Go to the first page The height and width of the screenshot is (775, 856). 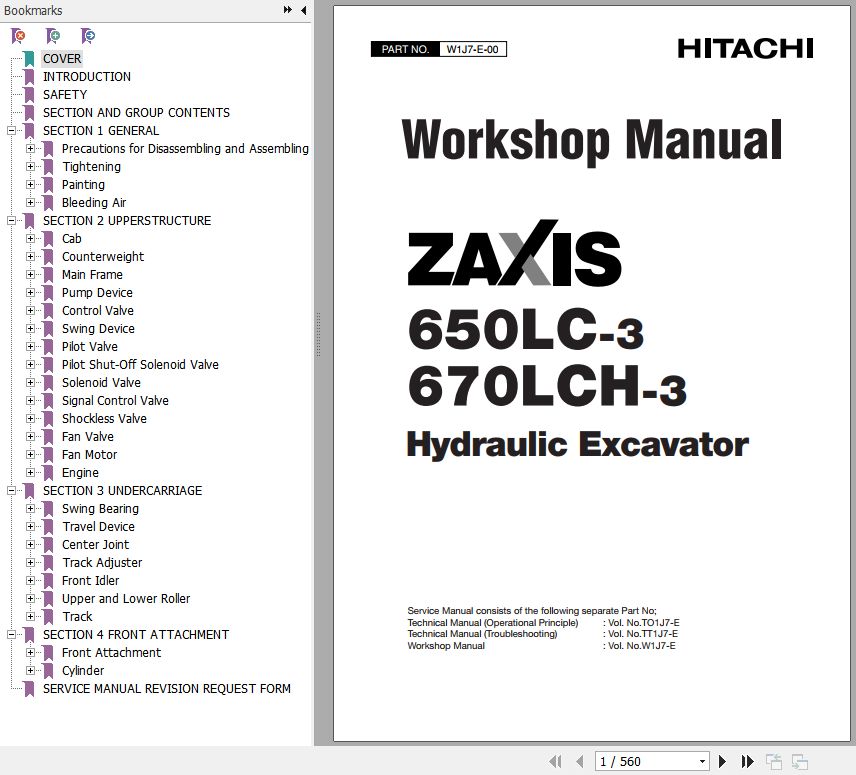coord(555,761)
